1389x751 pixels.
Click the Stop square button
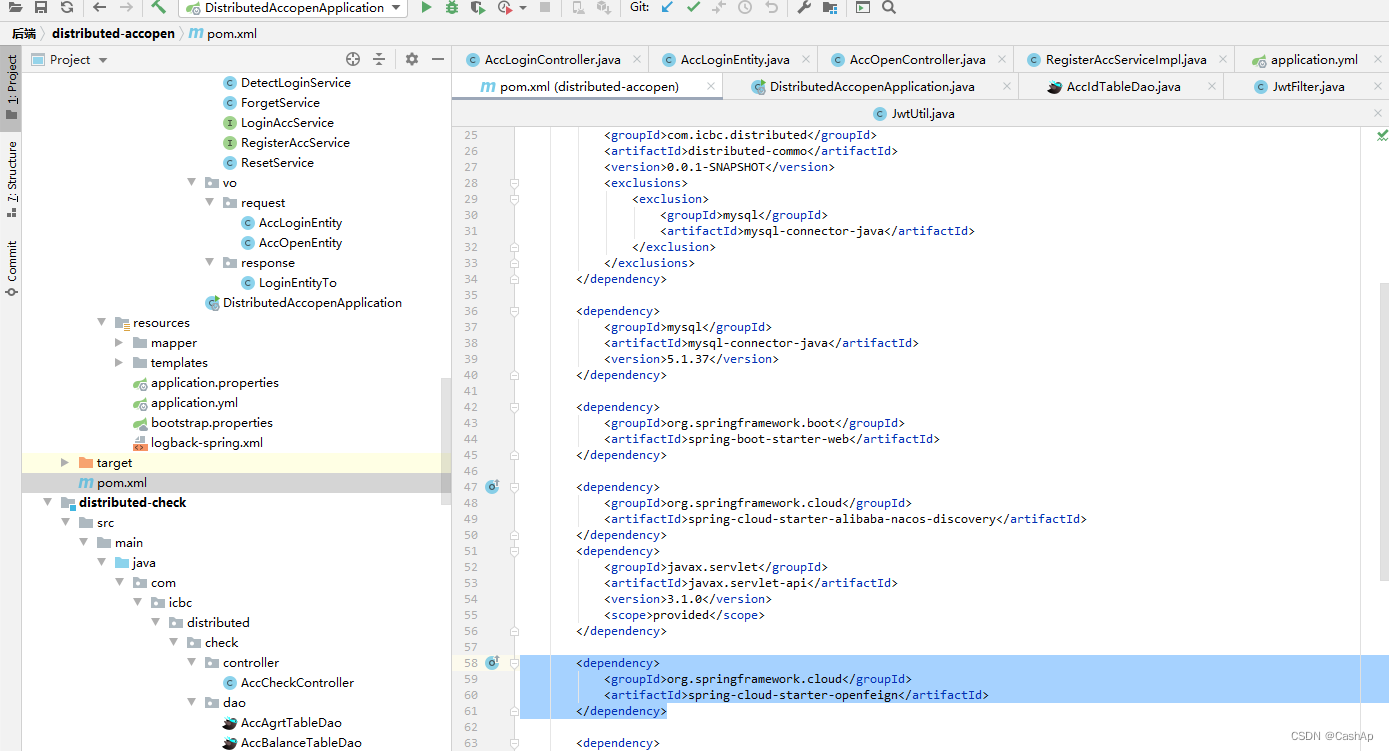[545, 7]
